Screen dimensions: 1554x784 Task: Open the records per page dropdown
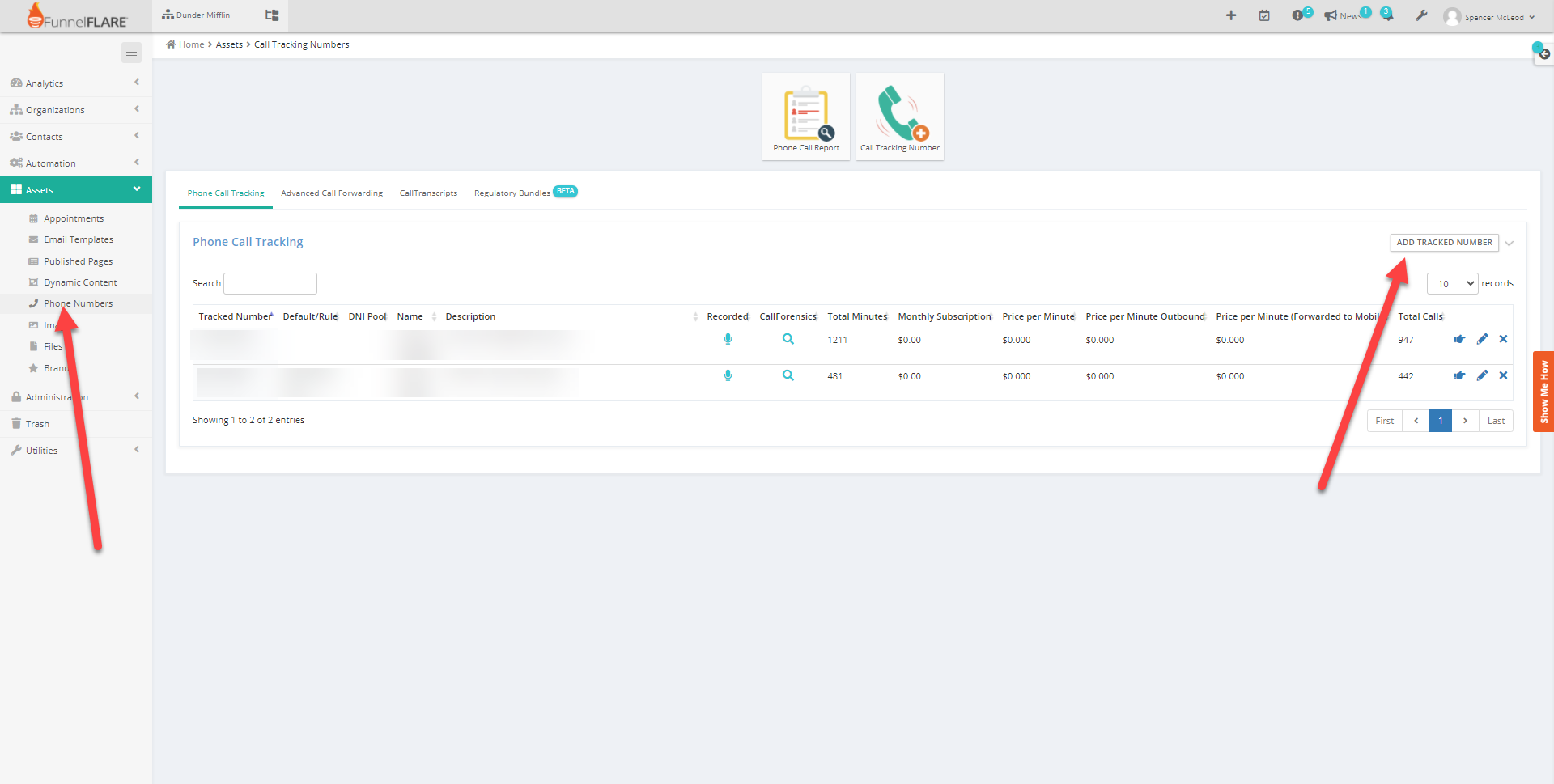tap(1452, 283)
